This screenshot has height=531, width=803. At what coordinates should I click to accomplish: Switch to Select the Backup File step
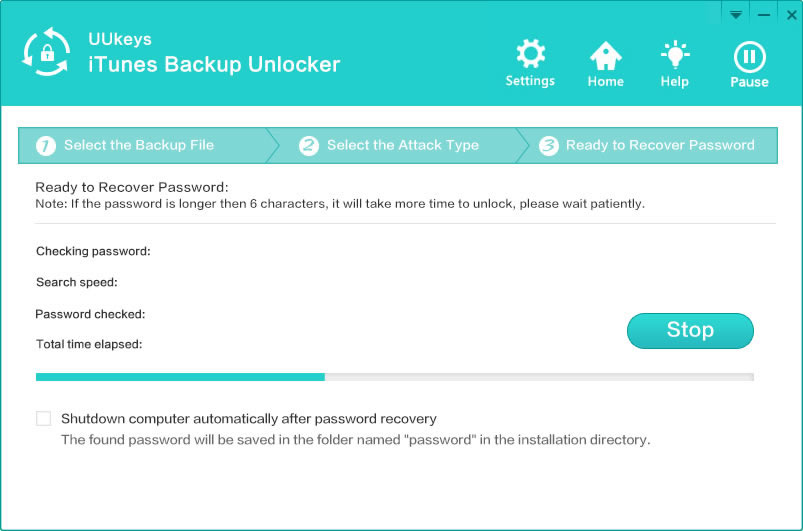tap(138, 146)
